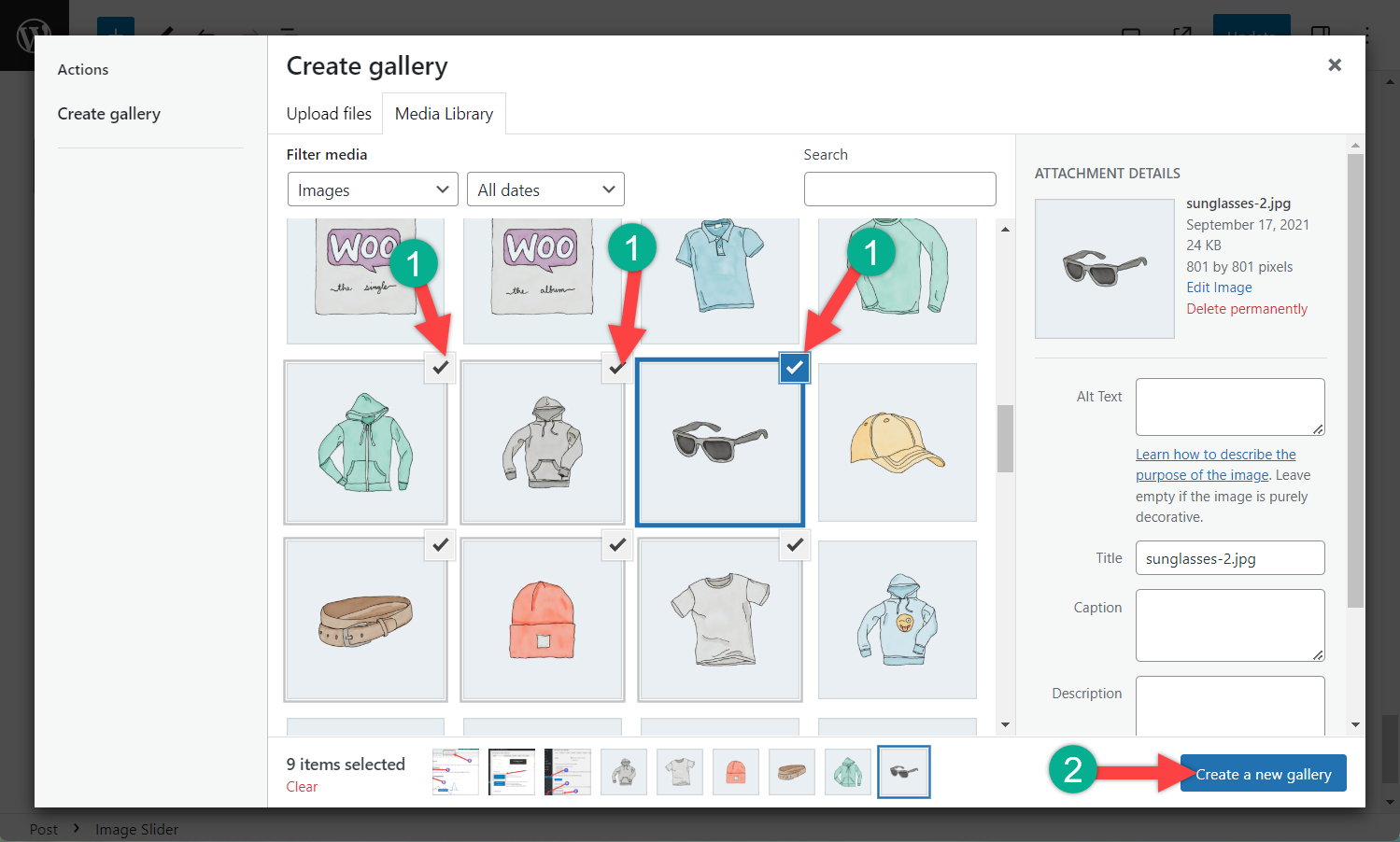Click inside the Alt Text field
This screenshot has width=1400, height=842.
pyautogui.click(x=1229, y=406)
